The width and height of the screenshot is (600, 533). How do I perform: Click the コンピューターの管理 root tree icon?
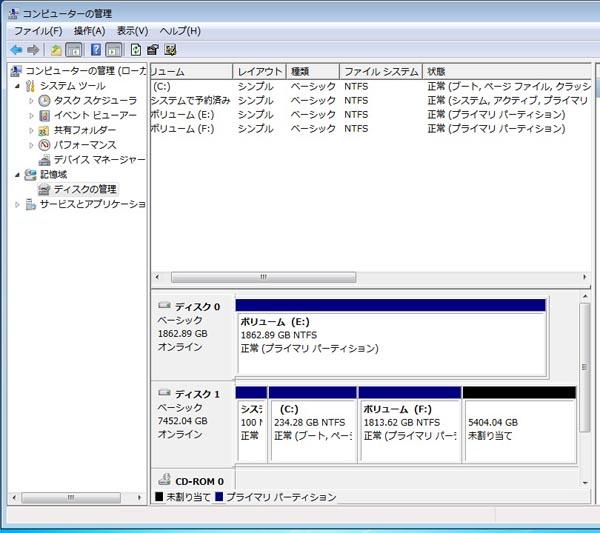16,71
